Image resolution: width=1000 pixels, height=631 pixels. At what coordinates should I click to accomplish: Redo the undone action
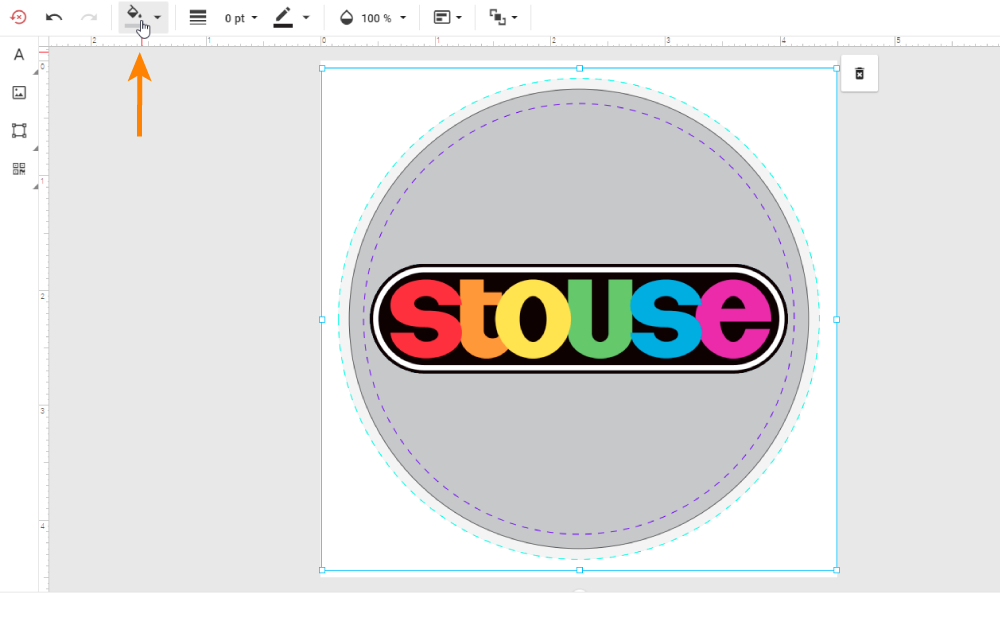pyautogui.click(x=89, y=17)
